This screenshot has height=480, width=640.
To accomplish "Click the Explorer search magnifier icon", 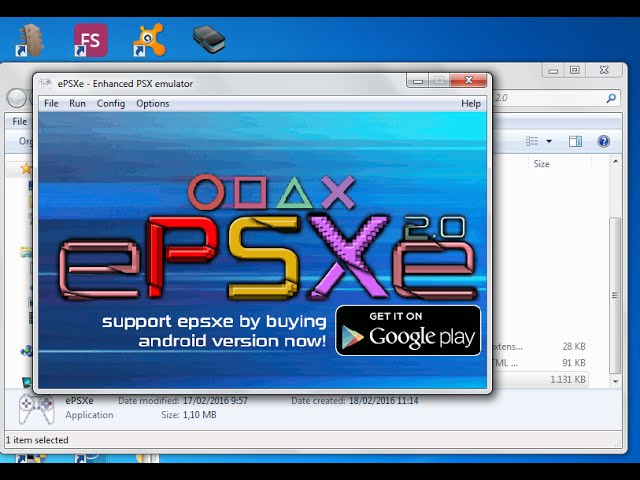I will click(611, 98).
